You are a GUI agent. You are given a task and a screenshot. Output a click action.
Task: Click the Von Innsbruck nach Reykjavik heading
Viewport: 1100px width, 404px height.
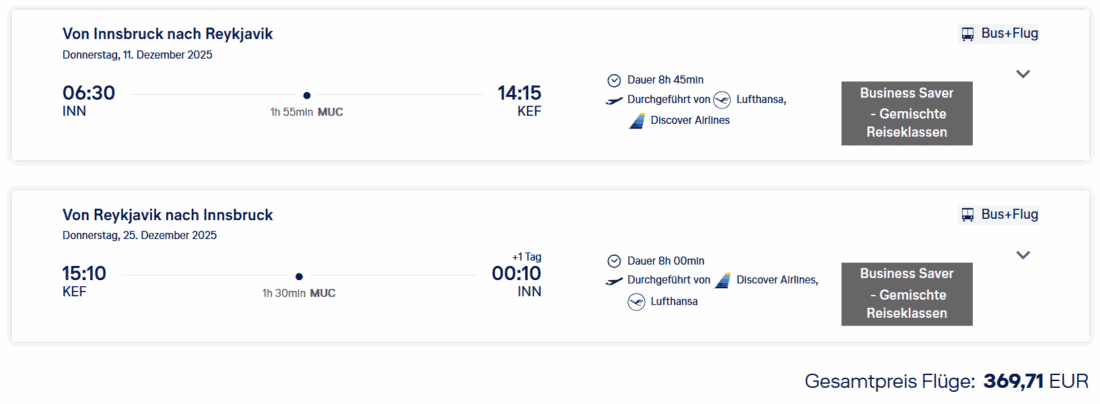pyautogui.click(x=167, y=34)
